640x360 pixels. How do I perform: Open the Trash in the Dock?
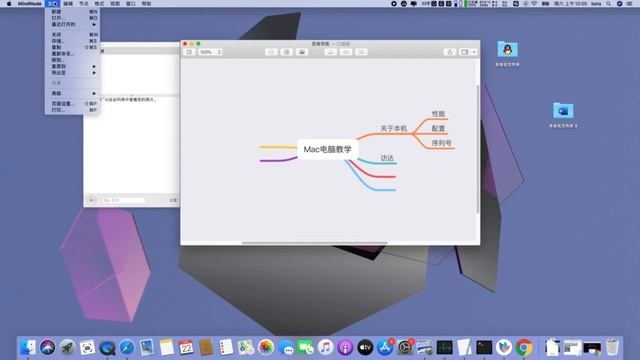[x=612, y=347]
